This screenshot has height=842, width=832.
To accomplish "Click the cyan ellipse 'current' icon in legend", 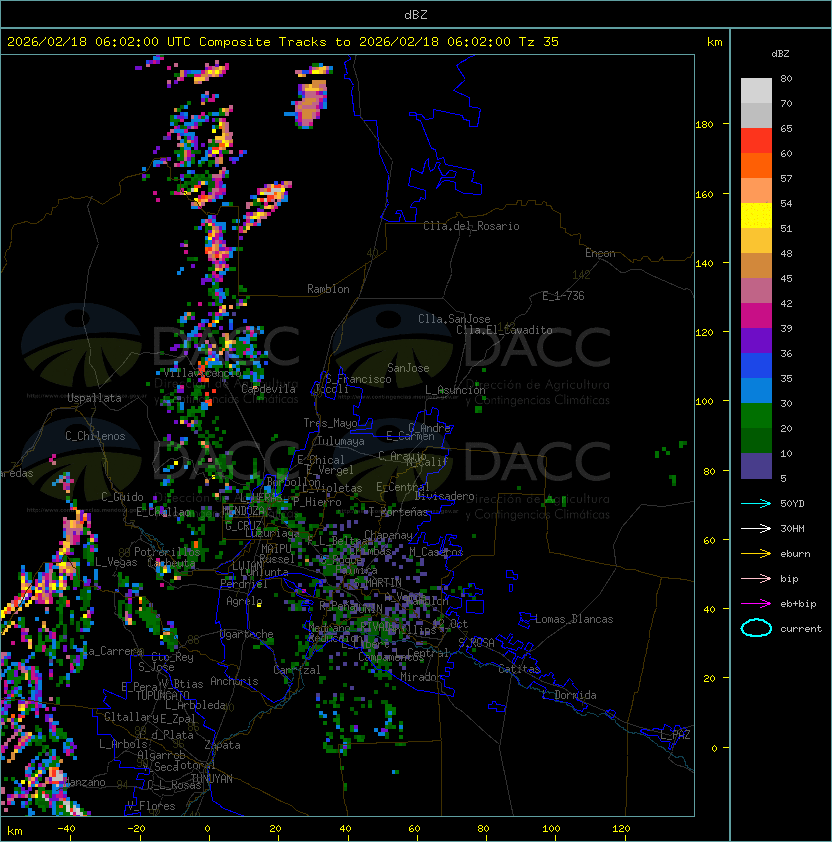I will pyautogui.click(x=756, y=628).
